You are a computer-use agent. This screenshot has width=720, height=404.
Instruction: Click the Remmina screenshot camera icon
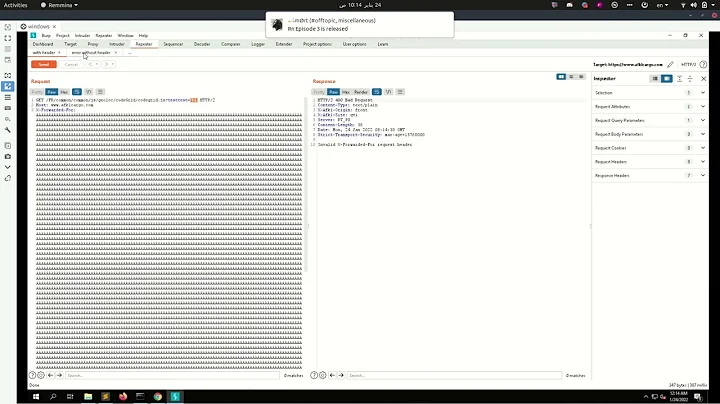point(8,157)
